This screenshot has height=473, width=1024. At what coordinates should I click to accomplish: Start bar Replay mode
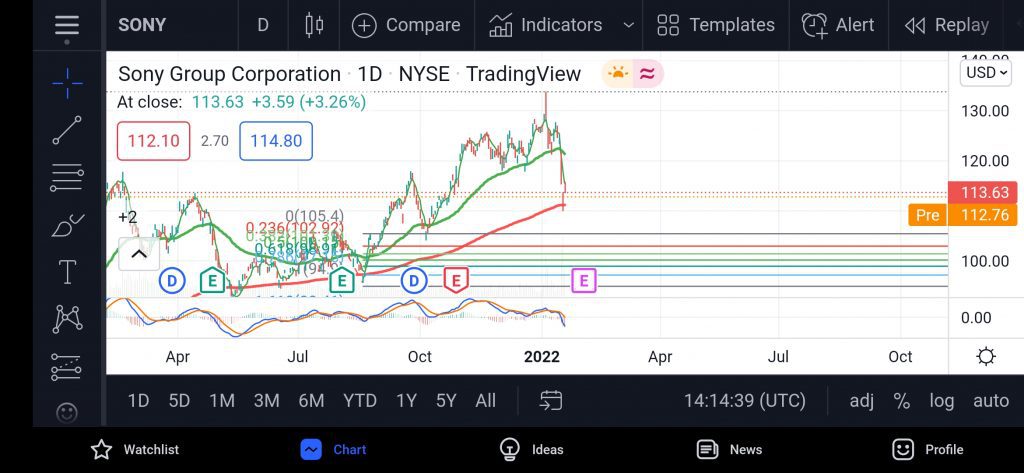[x=946, y=25]
